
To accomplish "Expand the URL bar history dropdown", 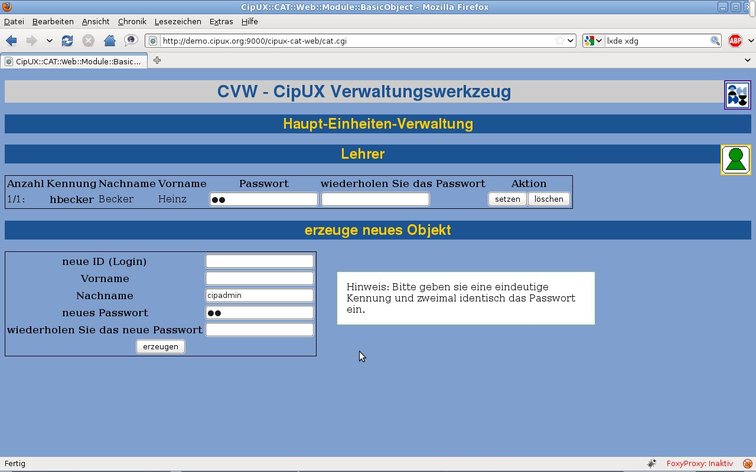I will click(570, 41).
